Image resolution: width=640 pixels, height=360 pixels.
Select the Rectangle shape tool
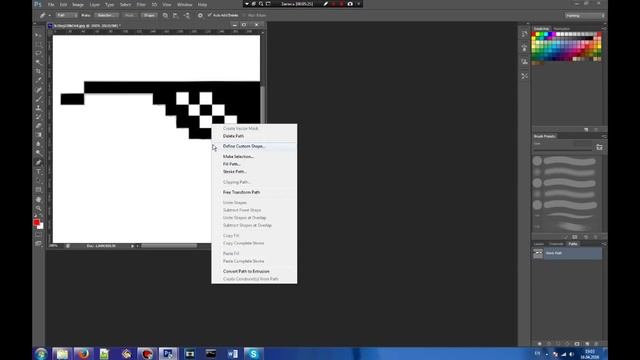[x=38, y=190]
